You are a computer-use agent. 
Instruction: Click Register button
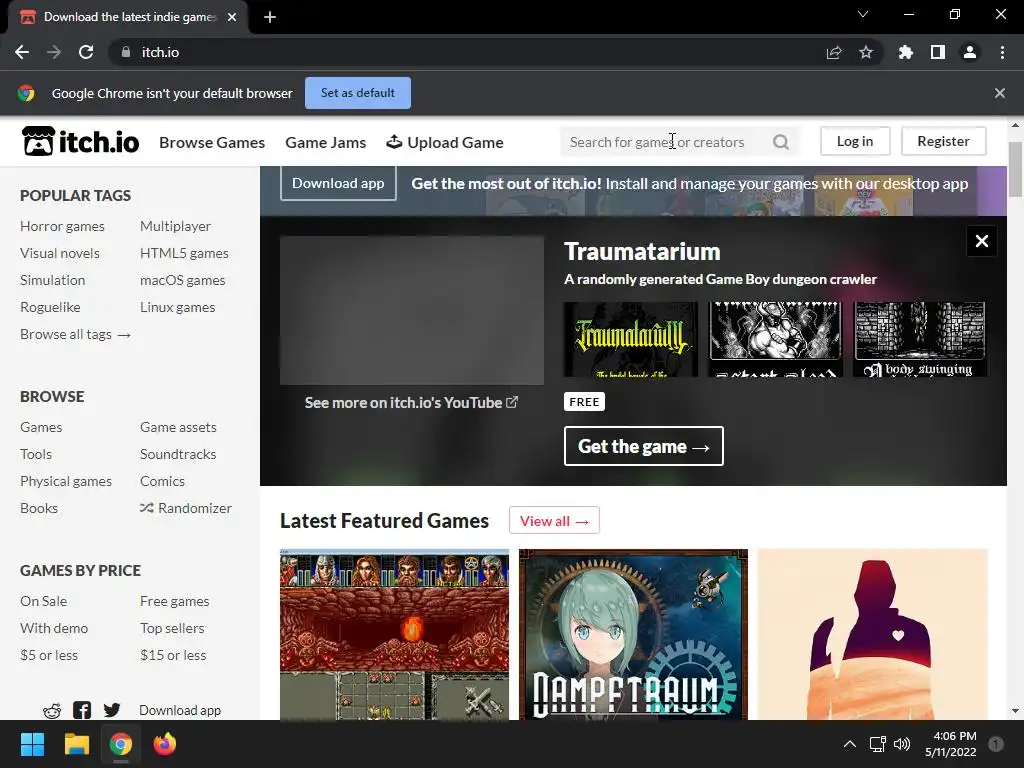click(943, 141)
